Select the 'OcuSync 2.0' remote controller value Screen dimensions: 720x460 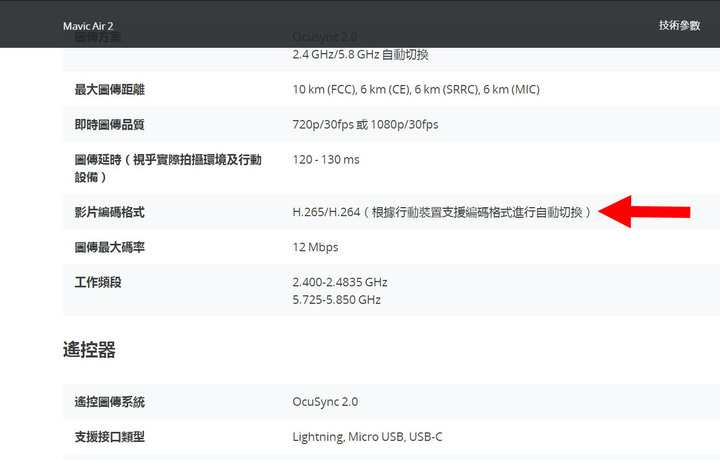point(325,402)
